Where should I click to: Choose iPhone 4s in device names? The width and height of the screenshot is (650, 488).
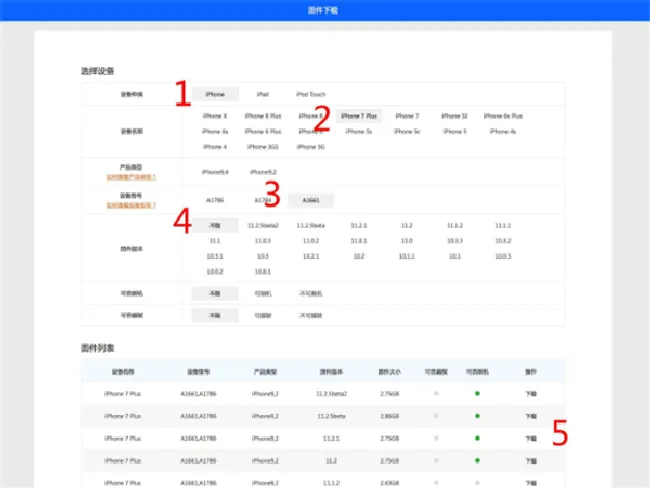tap(503, 131)
